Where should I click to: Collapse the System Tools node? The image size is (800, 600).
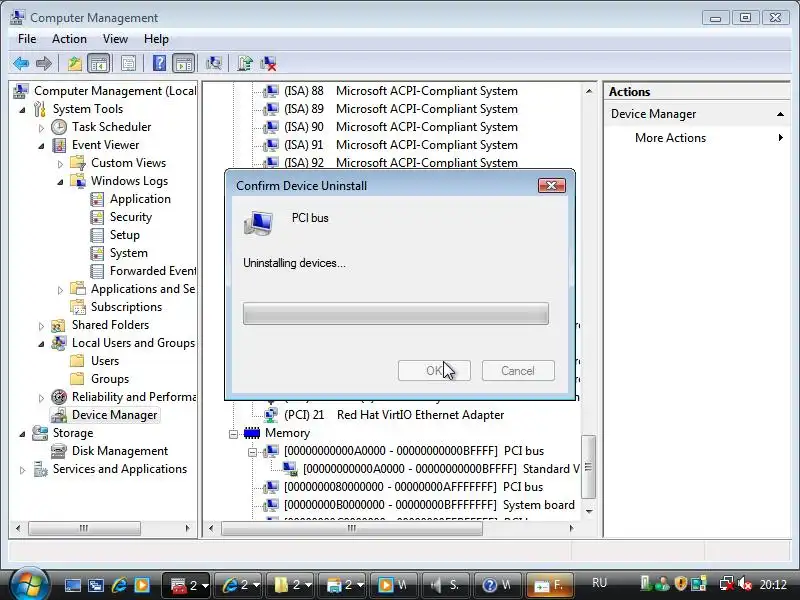tap(22, 110)
